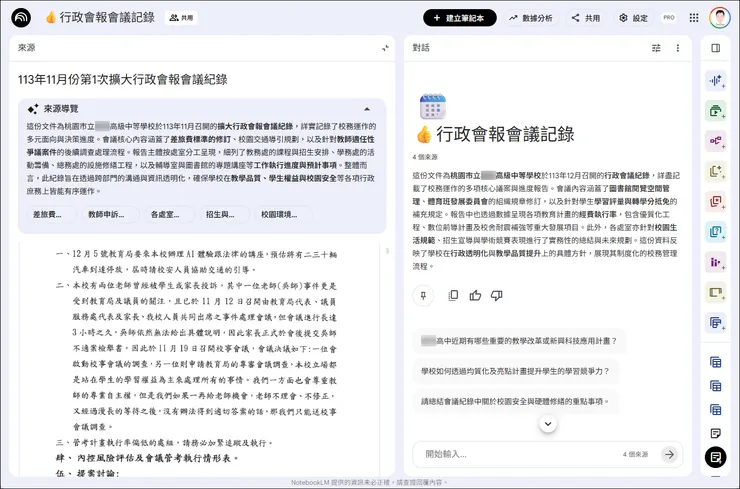This screenshot has width=740, height=489.
Task: Pin the summary to a note
Action: pos(423,296)
